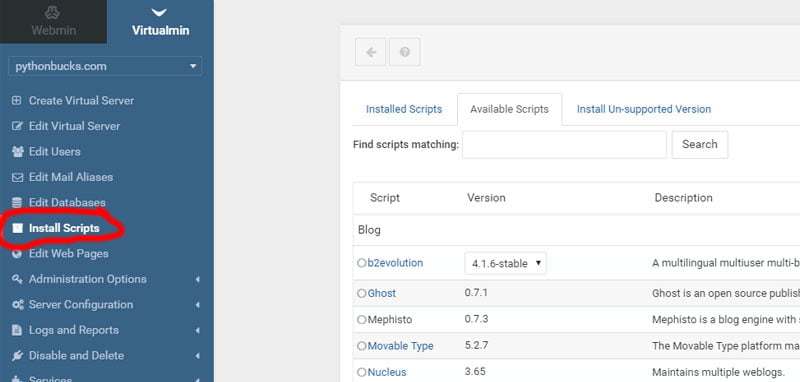Click the Mephisto script name
Screen dimensions: 800x382
pos(390,320)
